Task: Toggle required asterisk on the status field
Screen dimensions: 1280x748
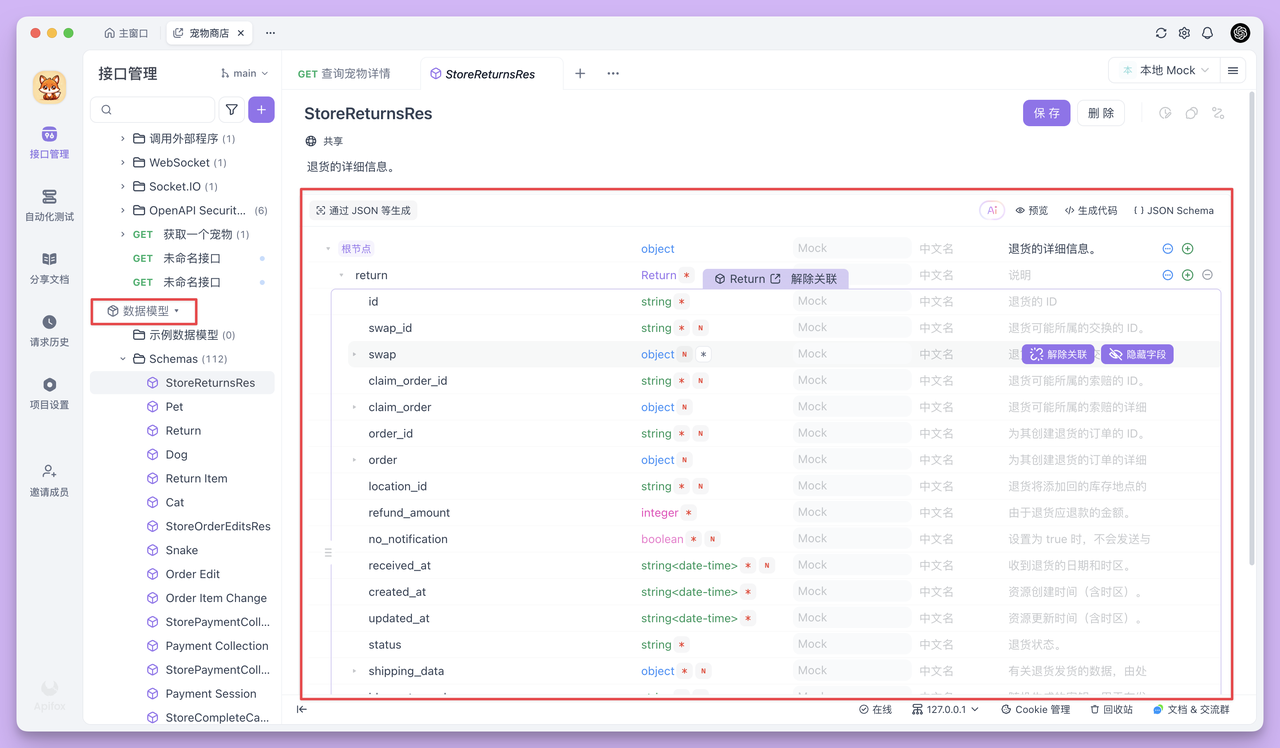Action: 682,645
